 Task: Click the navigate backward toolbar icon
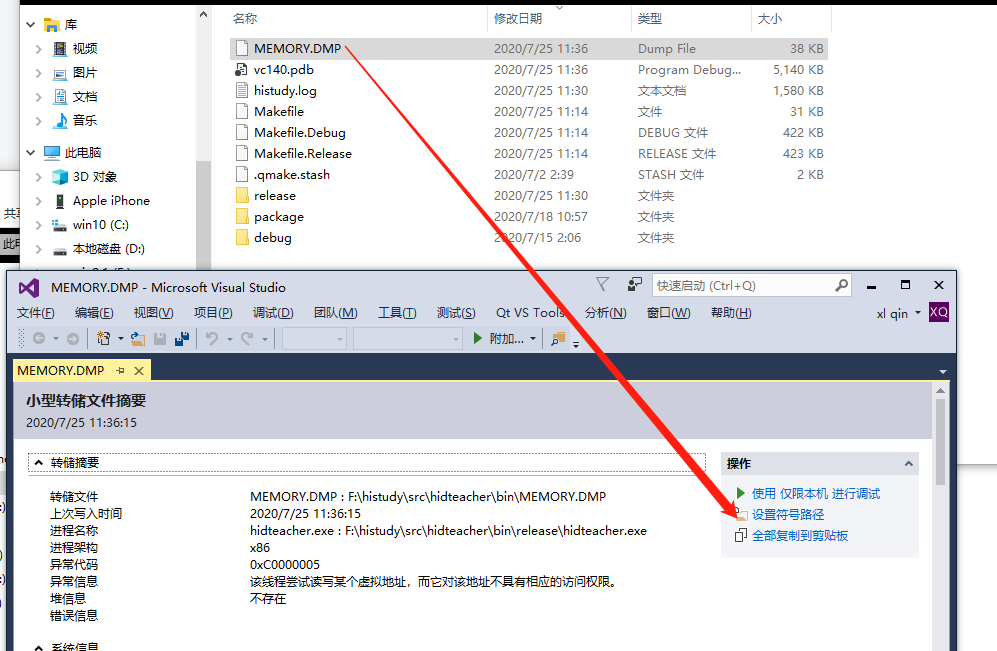(39, 339)
